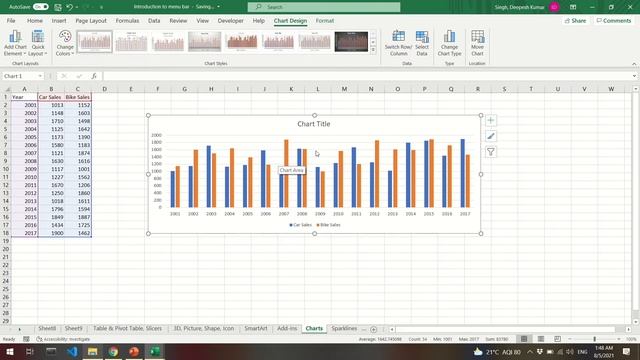Open the Select Data dialog
This screenshot has height=360, width=640.
[422, 43]
